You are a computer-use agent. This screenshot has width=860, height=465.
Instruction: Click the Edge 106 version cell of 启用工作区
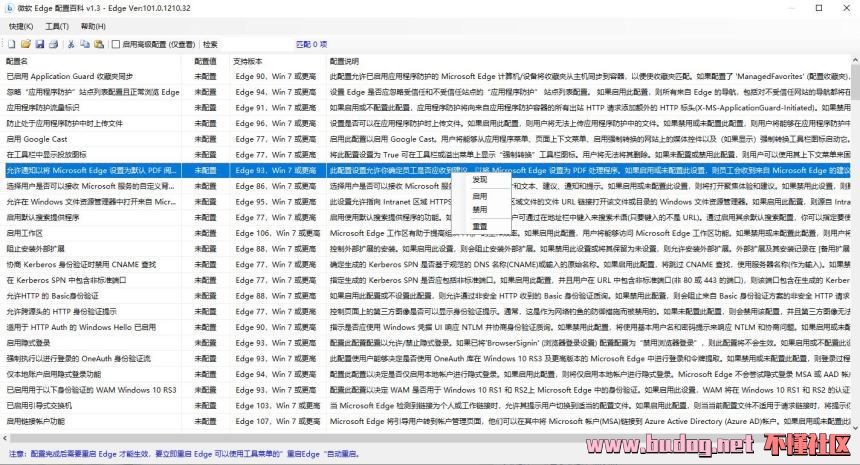tap(278, 233)
